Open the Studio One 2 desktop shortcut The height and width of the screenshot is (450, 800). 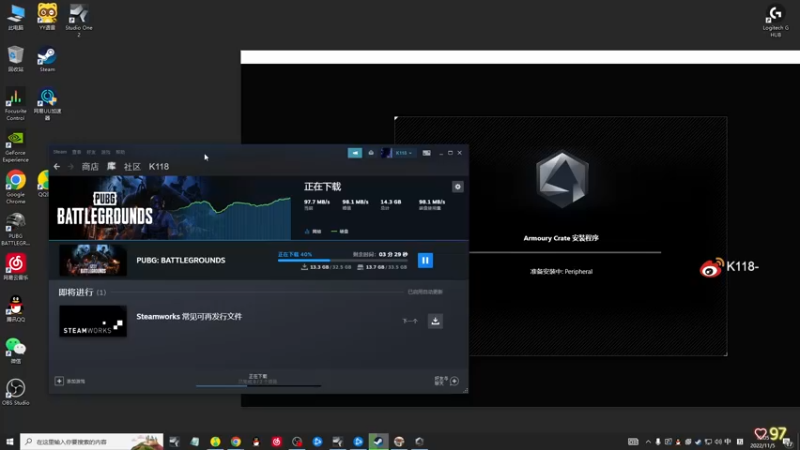click(x=79, y=20)
